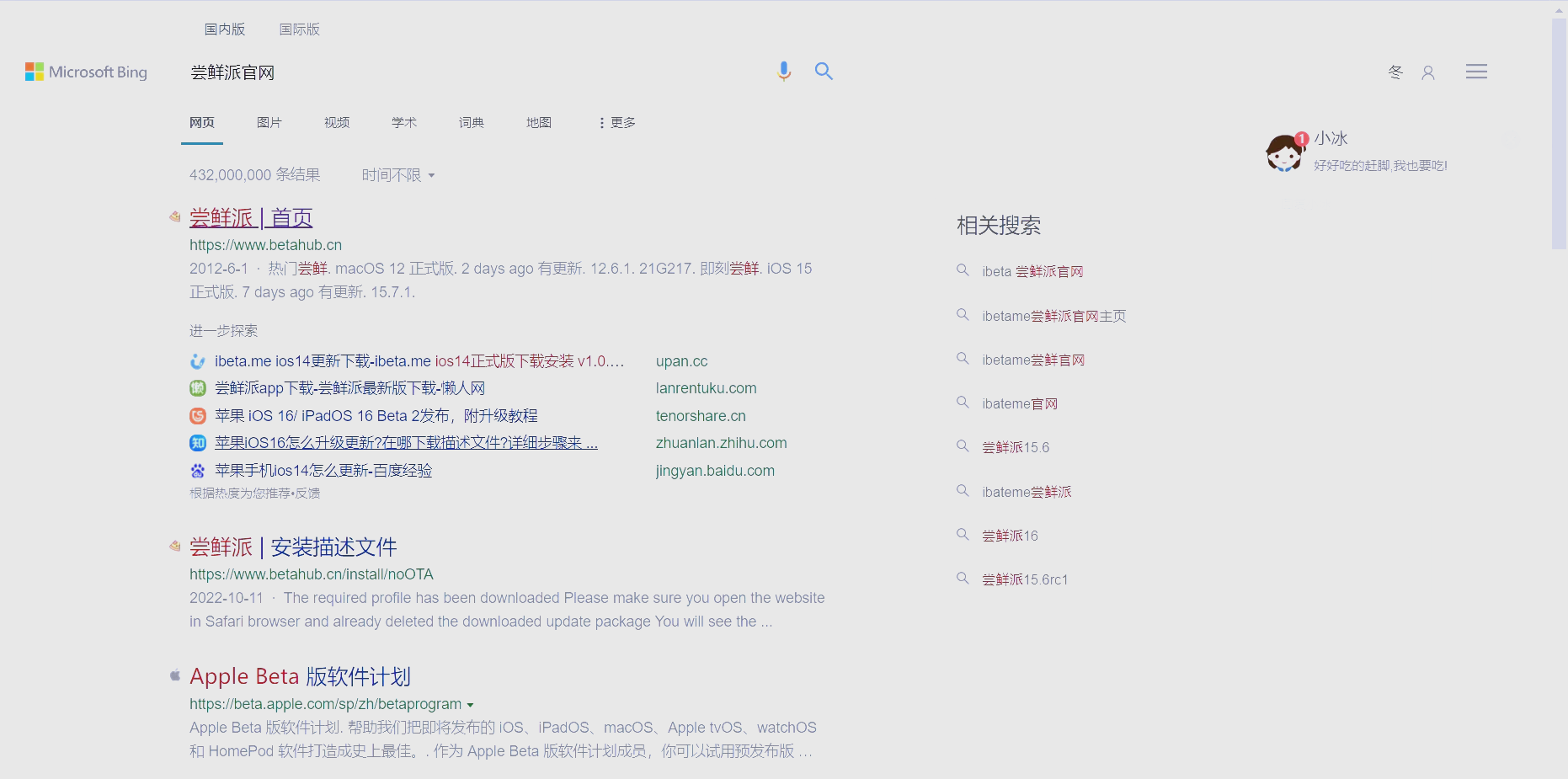This screenshot has height=779, width=1568.
Task: Click related search ibetame尝鲜派官网主页
Action: [x=1054, y=316]
